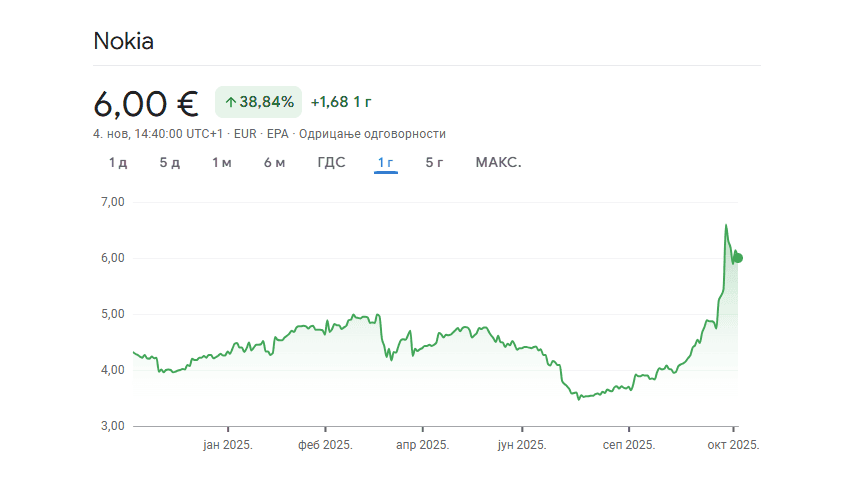This screenshot has width=846, height=490.
Task: Click the 7,00 y-axis label
Action: 112,202
